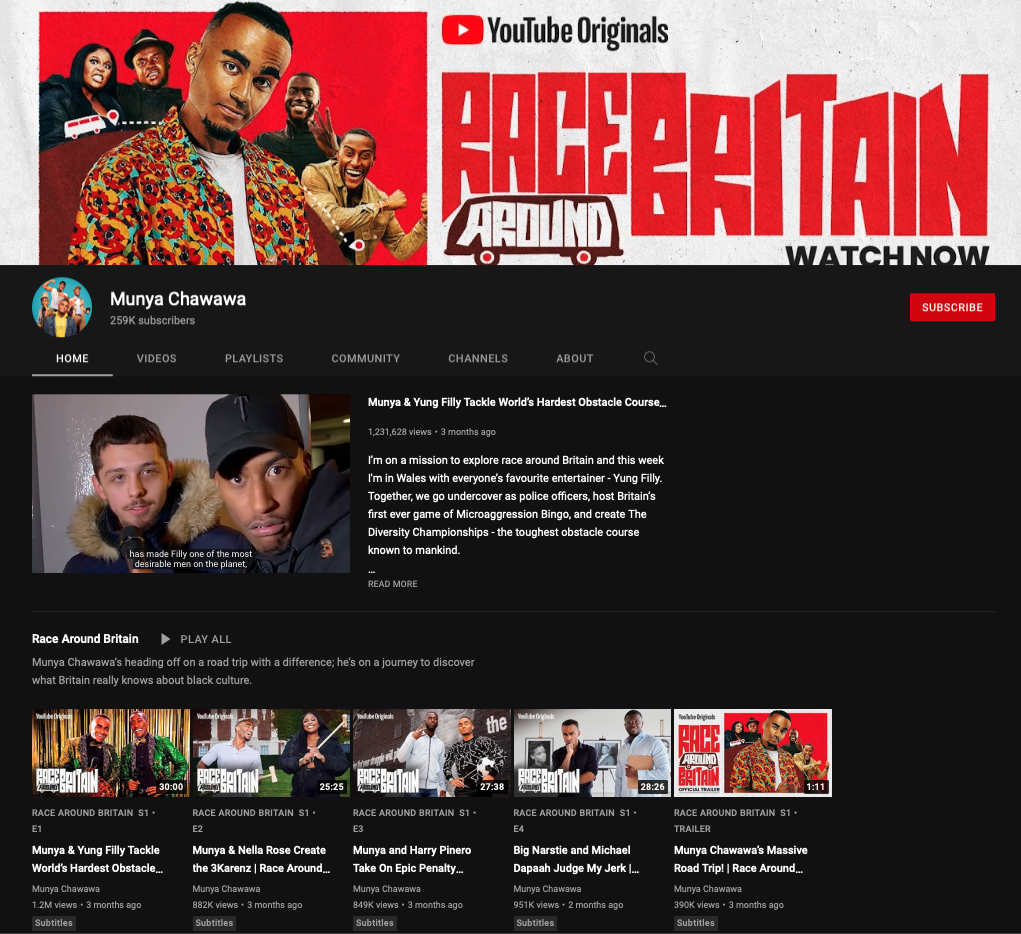Expand description with READ MORE
Viewport: 1021px width, 934px height.
pos(393,584)
